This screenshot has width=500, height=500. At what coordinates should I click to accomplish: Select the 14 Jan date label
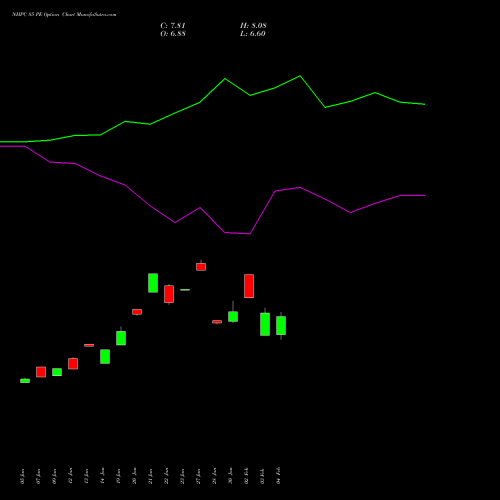click(102, 476)
